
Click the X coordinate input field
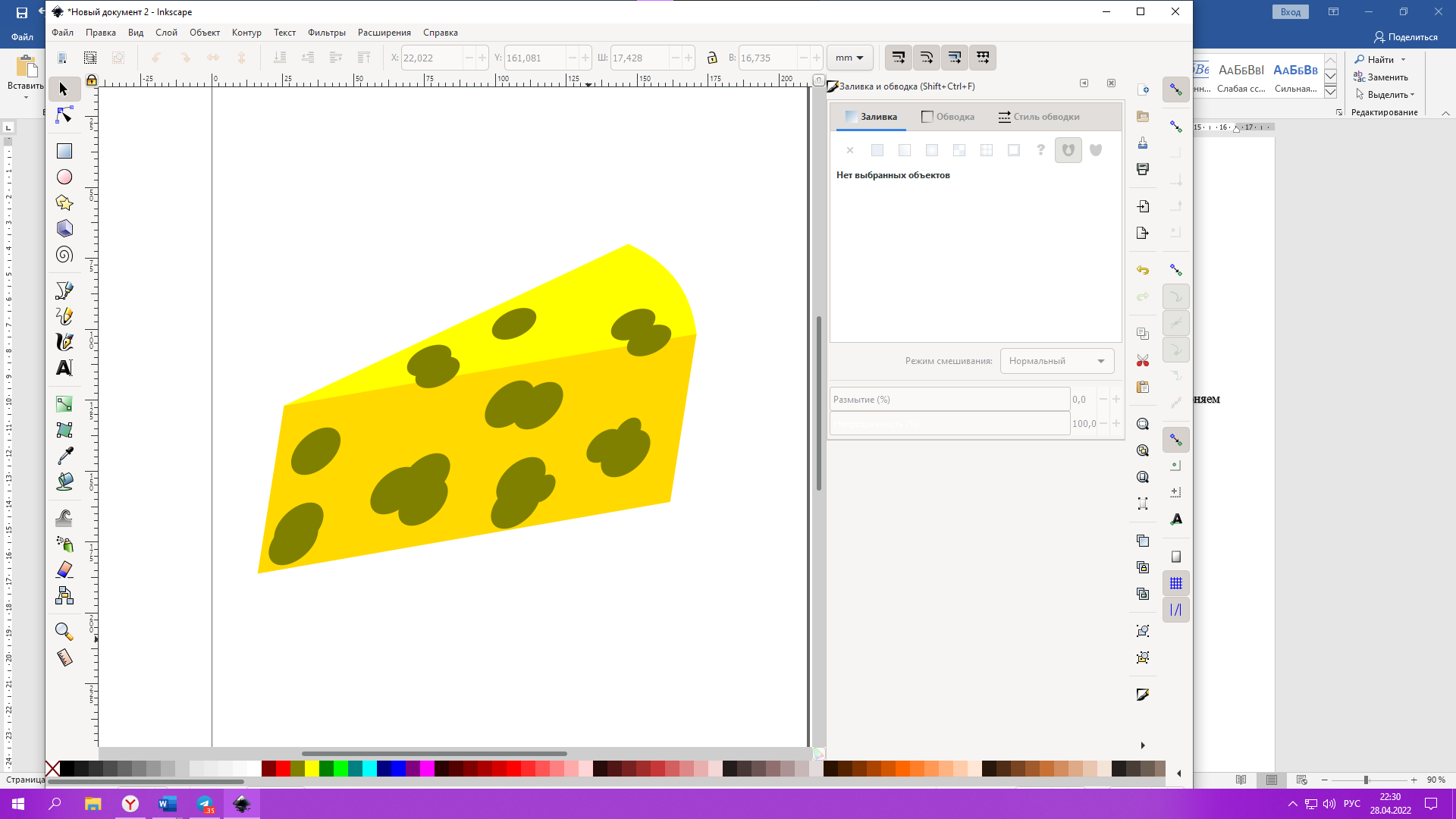pos(431,58)
